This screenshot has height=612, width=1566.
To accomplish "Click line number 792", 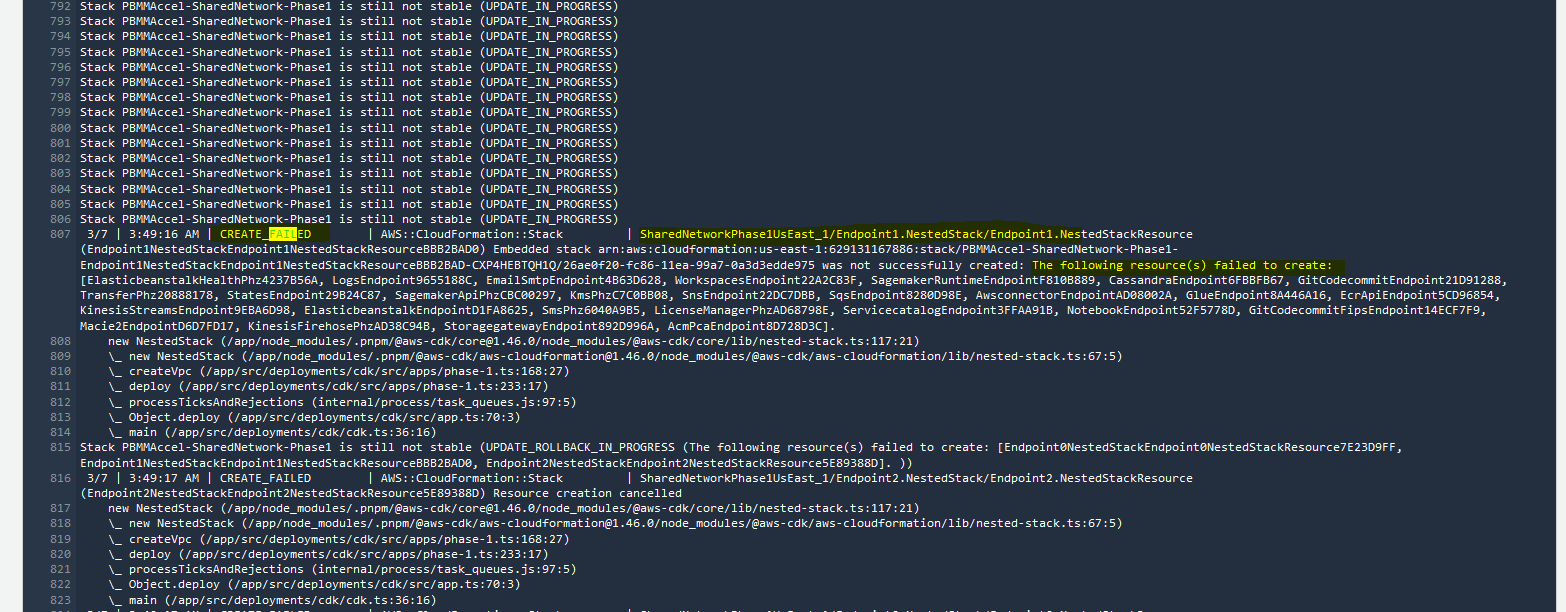I will click(x=60, y=6).
